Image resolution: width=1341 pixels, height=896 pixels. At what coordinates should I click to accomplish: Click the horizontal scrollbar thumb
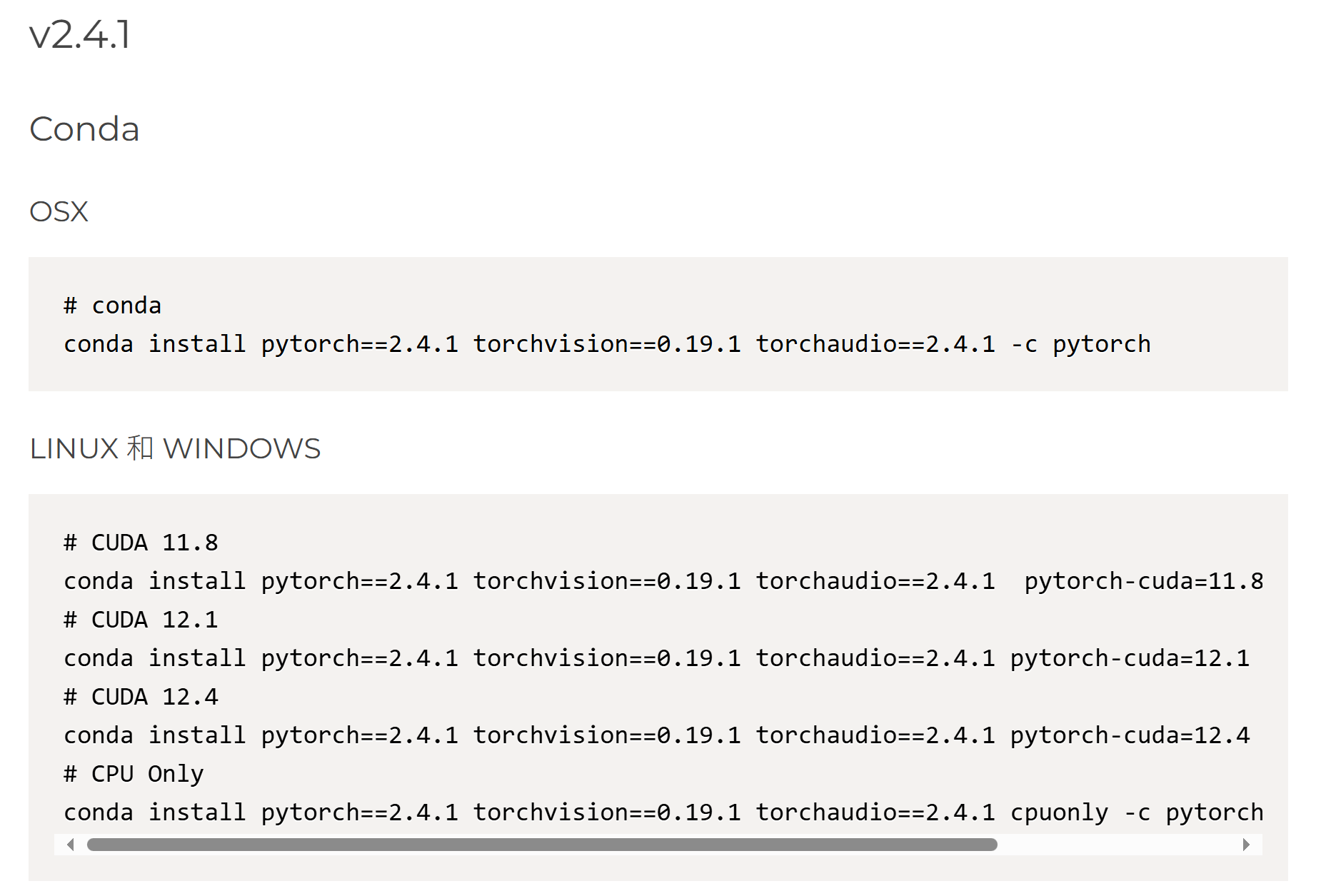tap(541, 844)
